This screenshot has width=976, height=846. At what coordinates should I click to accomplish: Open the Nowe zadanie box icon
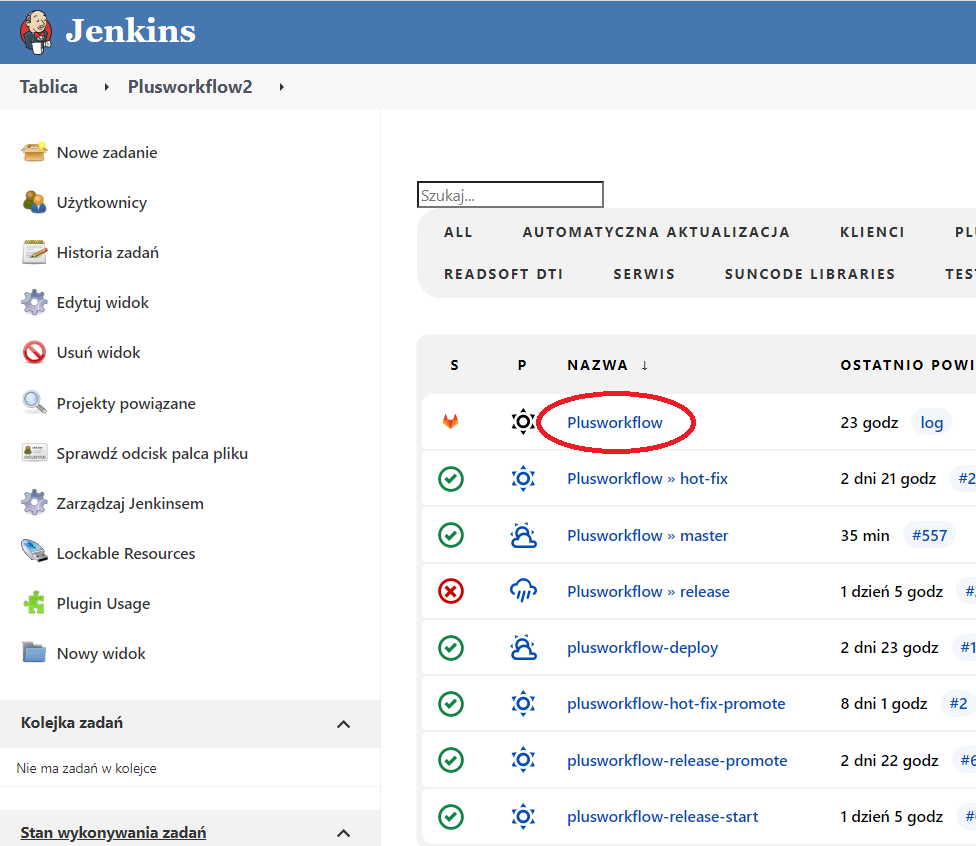tap(34, 152)
